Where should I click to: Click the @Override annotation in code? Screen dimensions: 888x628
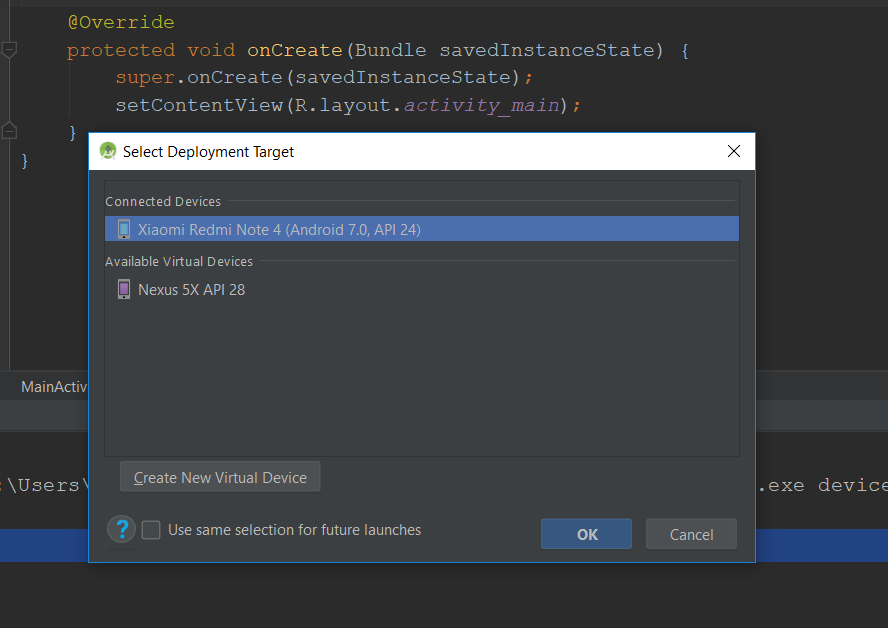(x=121, y=22)
